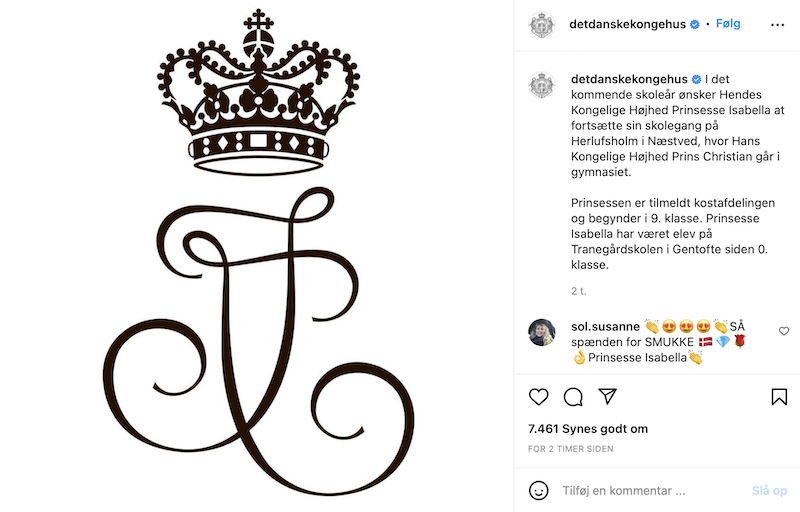
Task: Save post with bookmark icon
Action: 779,397
